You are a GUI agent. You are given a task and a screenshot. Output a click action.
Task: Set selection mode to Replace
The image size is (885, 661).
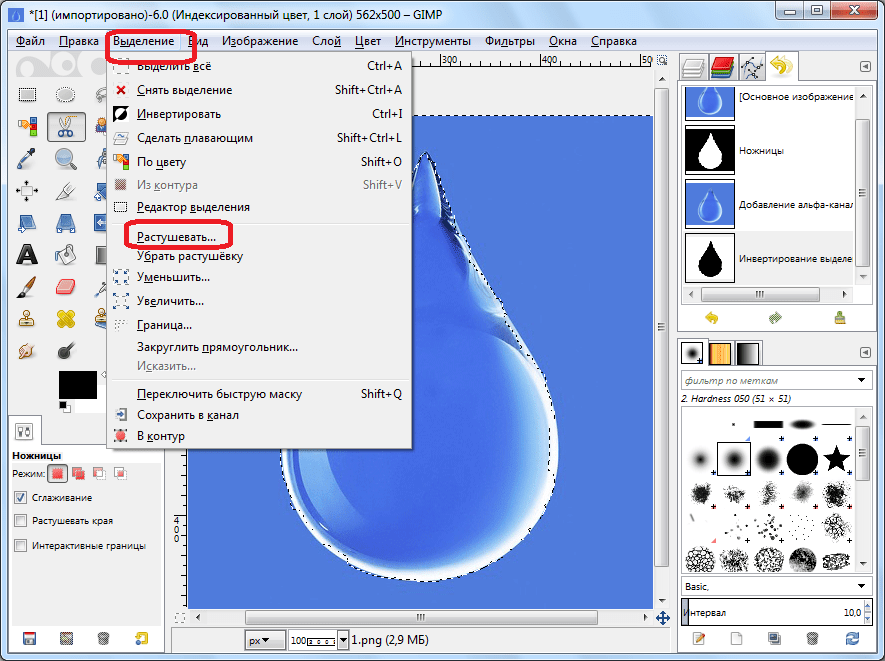(x=57, y=473)
